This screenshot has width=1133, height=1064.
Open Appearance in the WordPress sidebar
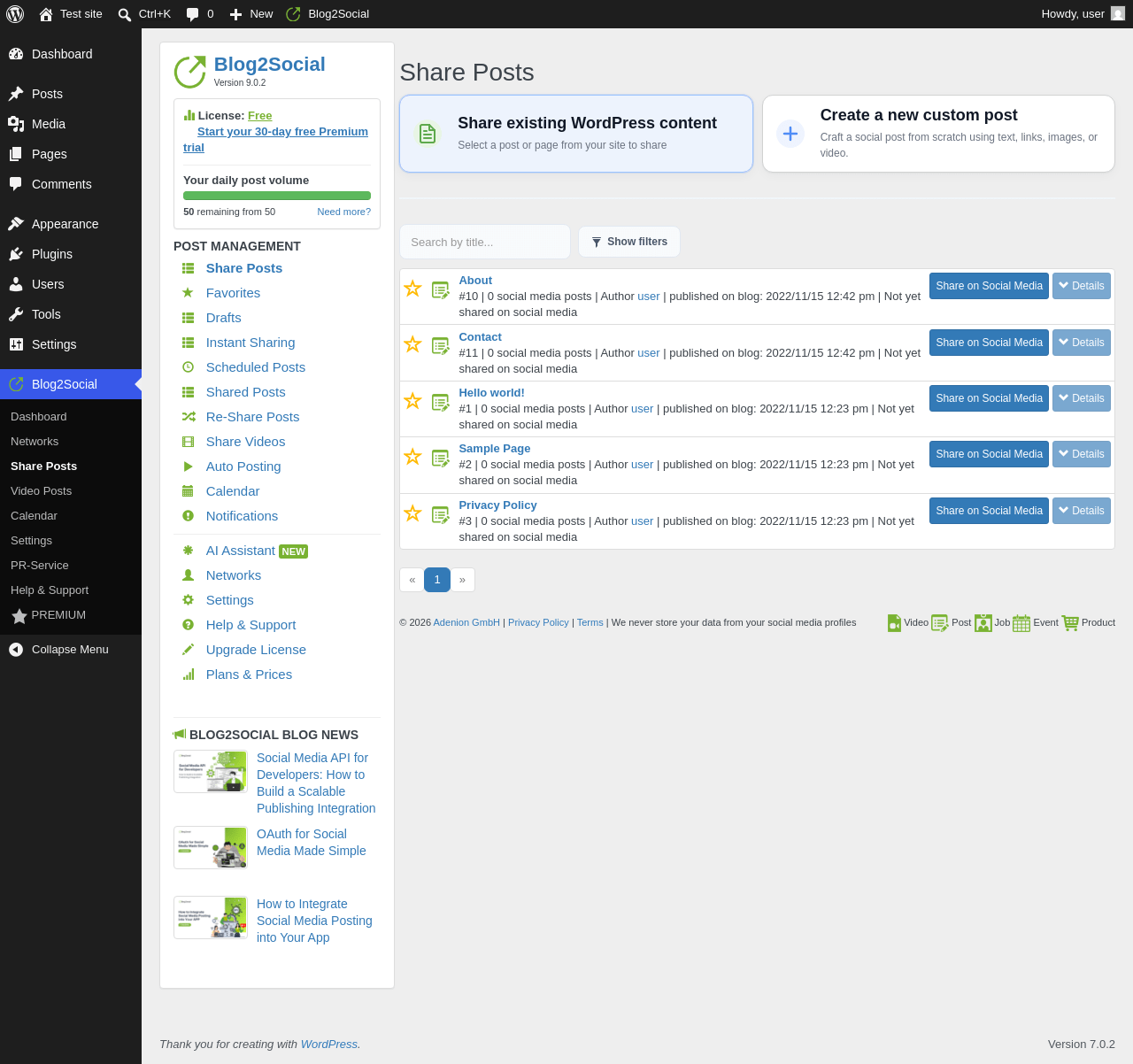[71, 224]
